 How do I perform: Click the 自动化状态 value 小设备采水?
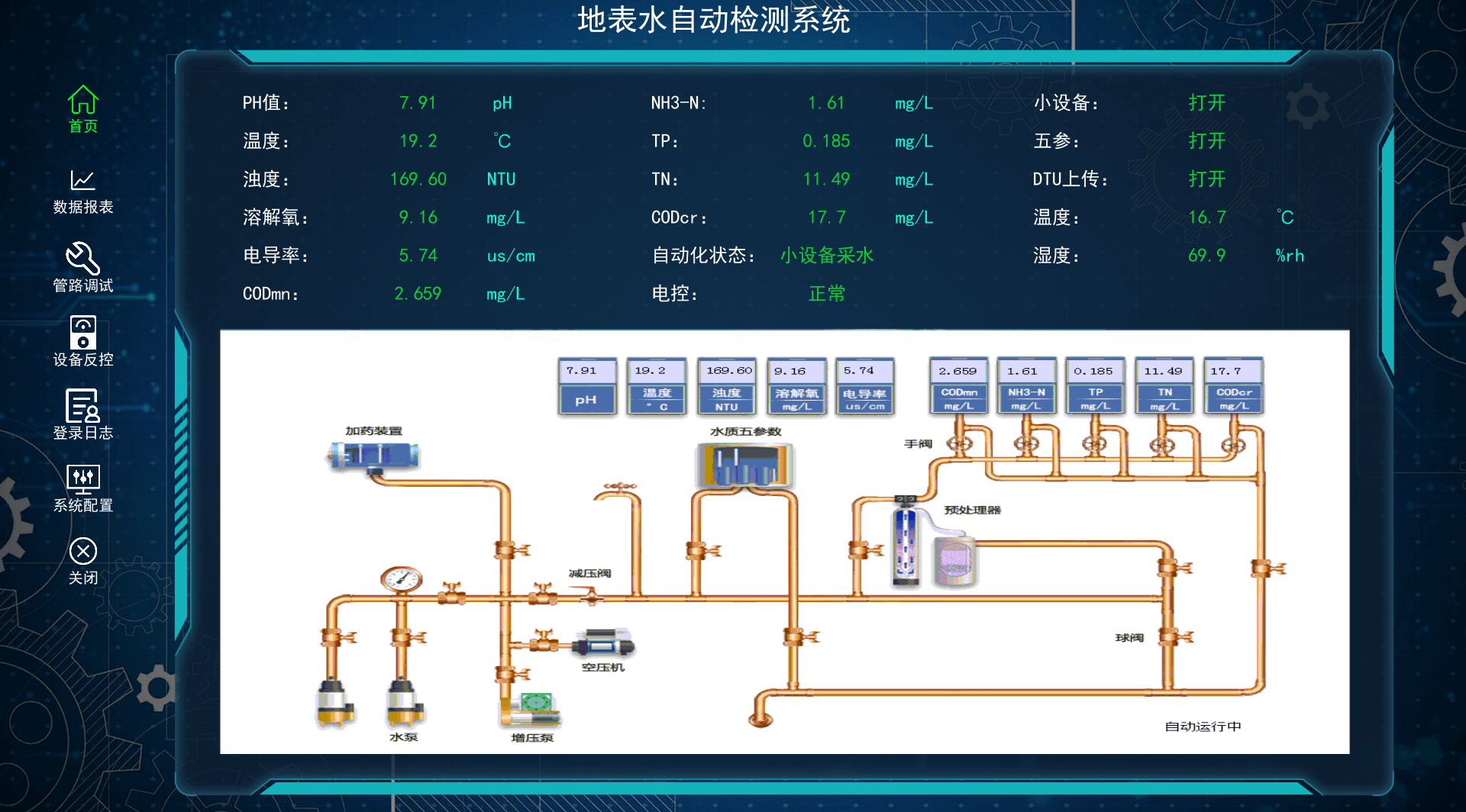(826, 256)
